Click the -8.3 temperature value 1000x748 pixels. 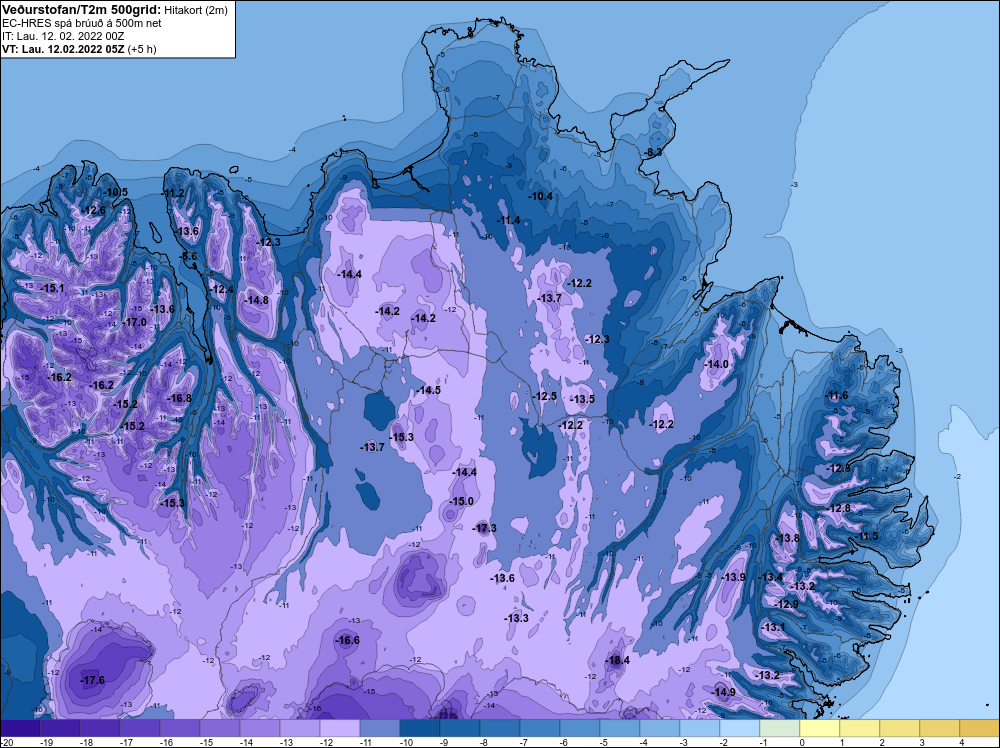pyautogui.click(x=652, y=152)
